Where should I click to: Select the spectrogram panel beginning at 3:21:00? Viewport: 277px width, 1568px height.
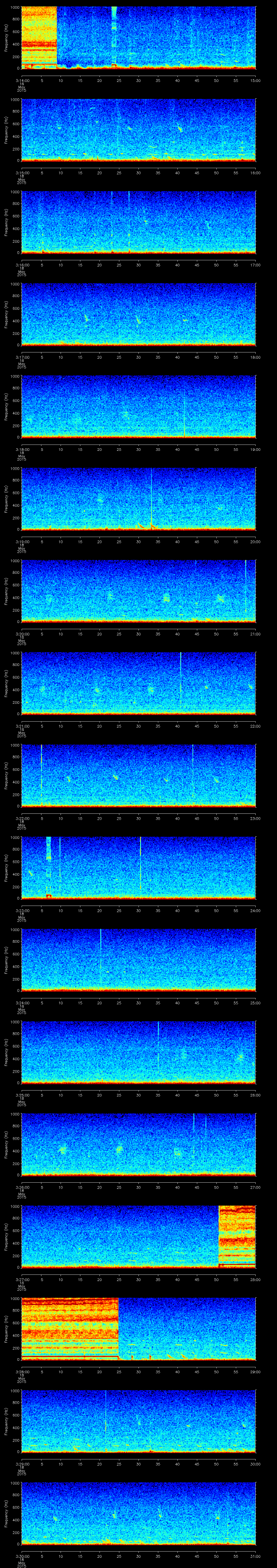(x=138, y=683)
